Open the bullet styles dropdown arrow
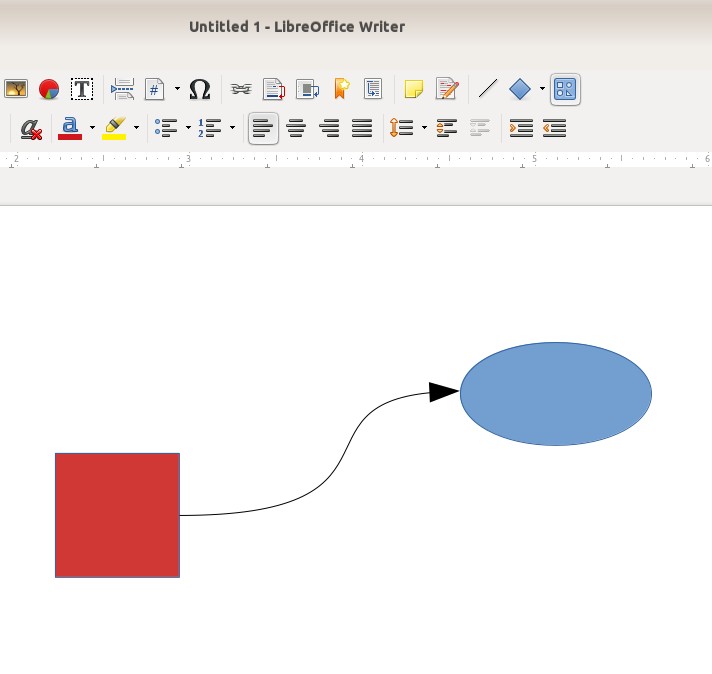Image resolution: width=712 pixels, height=674 pixels. (188, 128)
